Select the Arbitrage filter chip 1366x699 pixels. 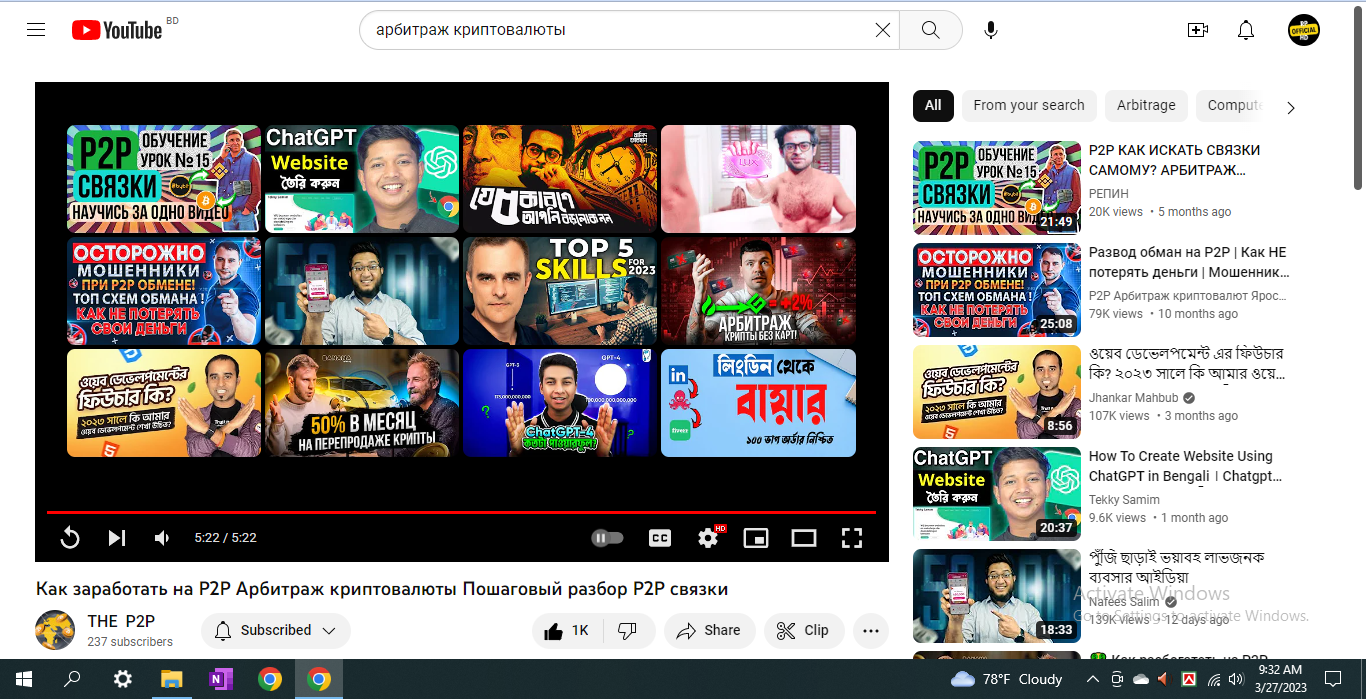1146,105
